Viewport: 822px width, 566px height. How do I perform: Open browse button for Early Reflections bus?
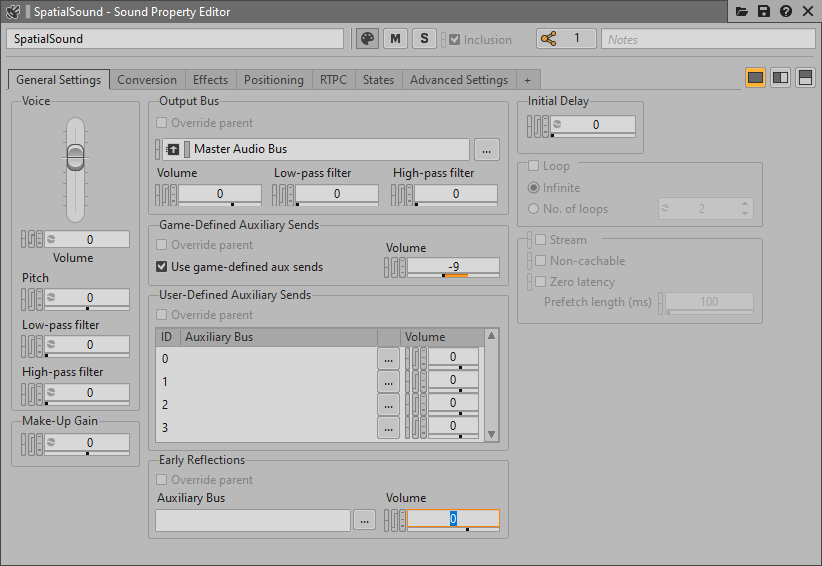tap(364, 520)
